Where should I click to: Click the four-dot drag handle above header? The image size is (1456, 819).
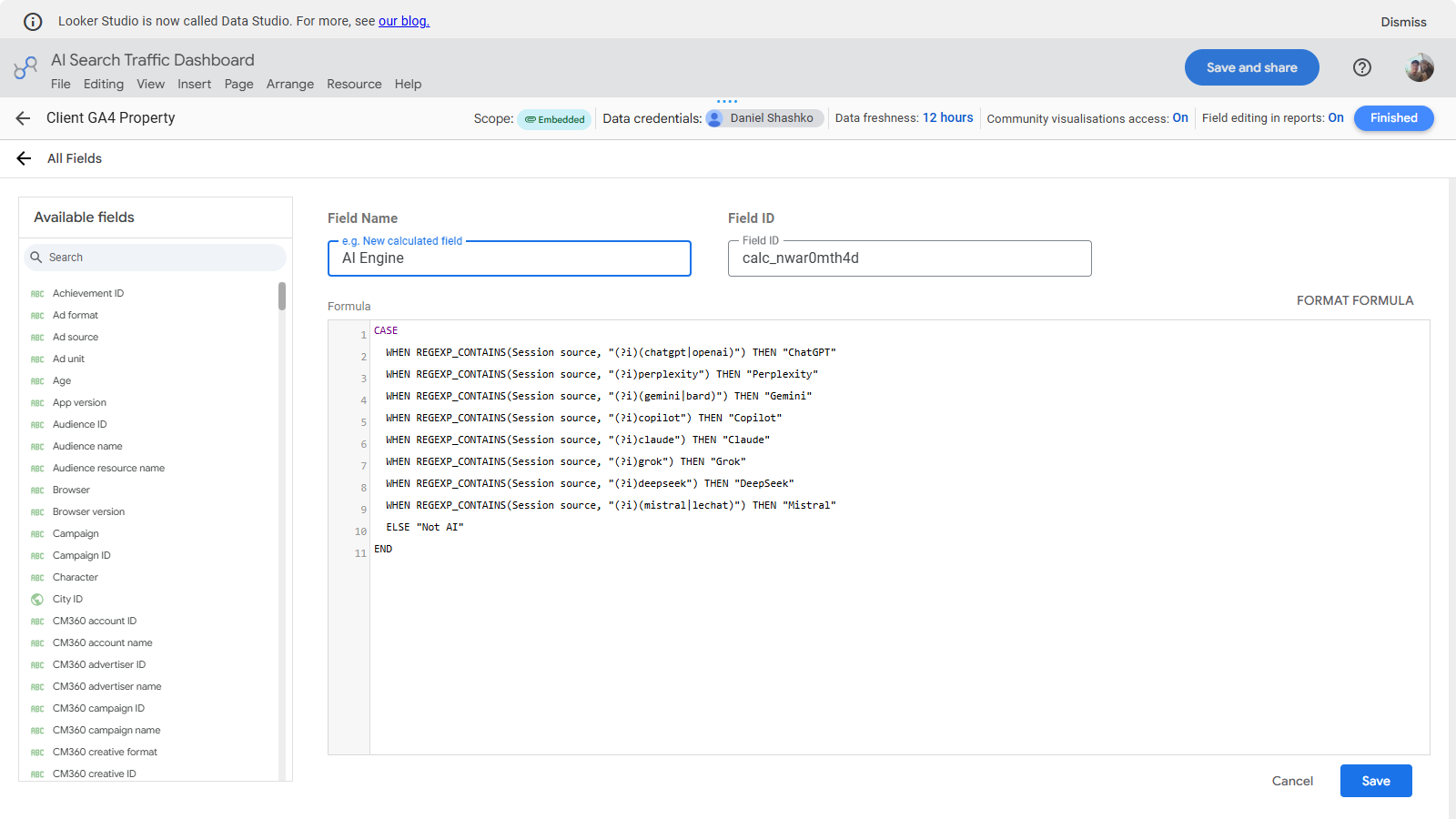tap(727, 101)
